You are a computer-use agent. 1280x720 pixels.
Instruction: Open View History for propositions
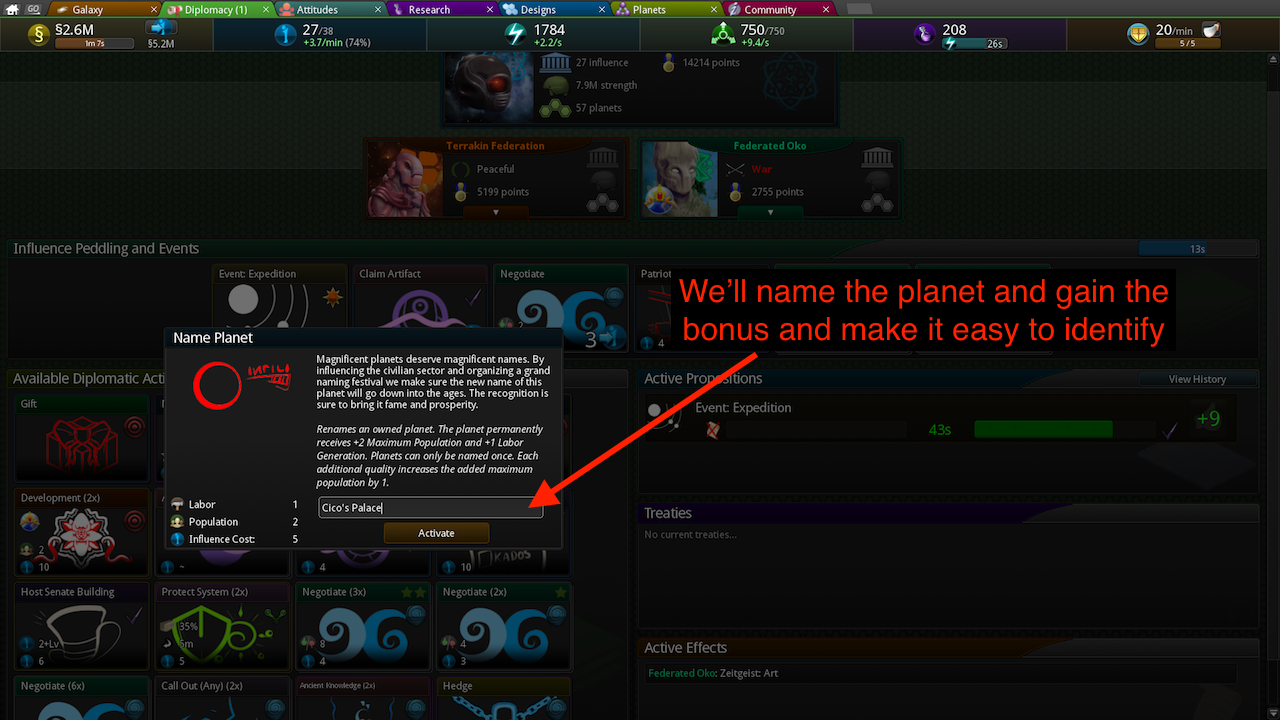[x=1184, y=379]
